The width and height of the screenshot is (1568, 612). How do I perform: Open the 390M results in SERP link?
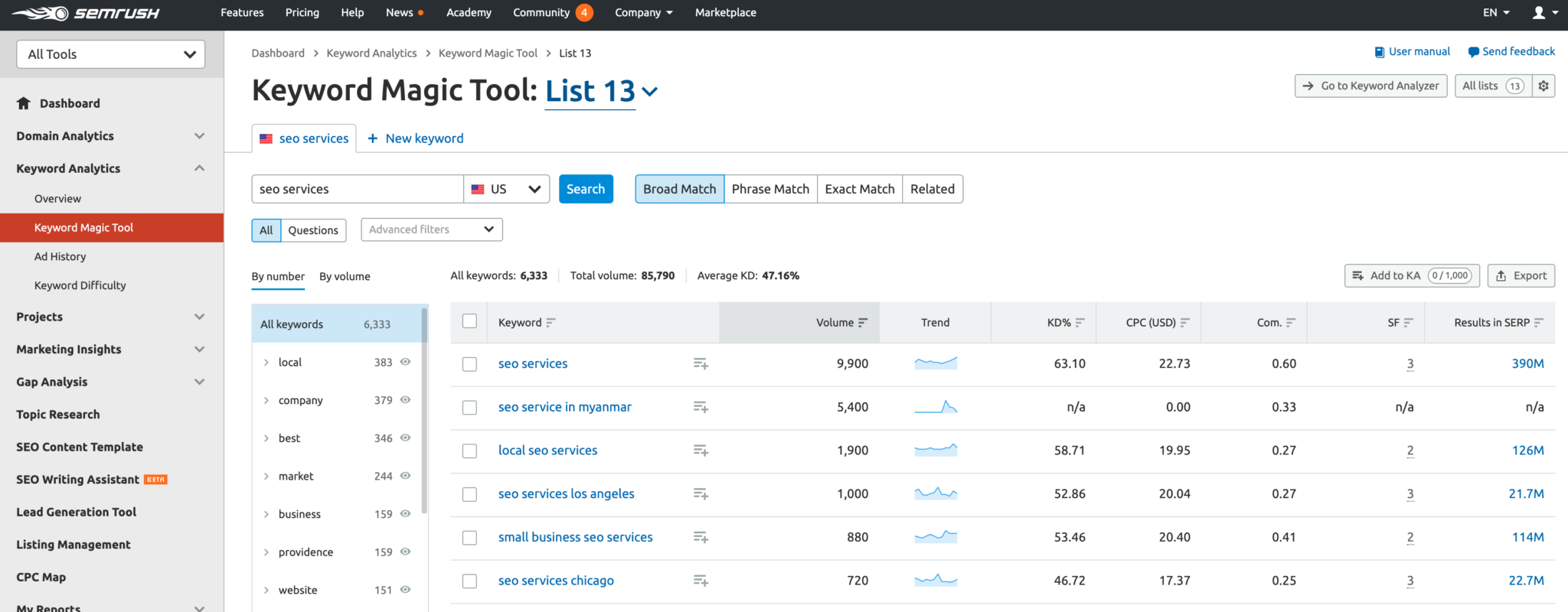tap(1527, 364)
